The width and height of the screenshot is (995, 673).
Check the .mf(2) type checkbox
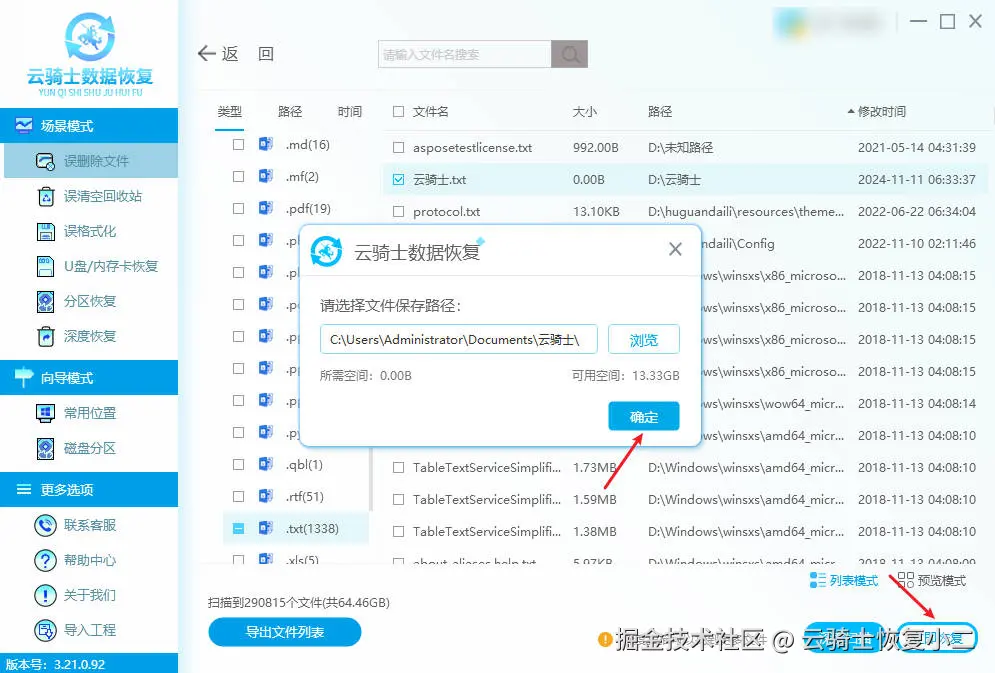(239, 176)
